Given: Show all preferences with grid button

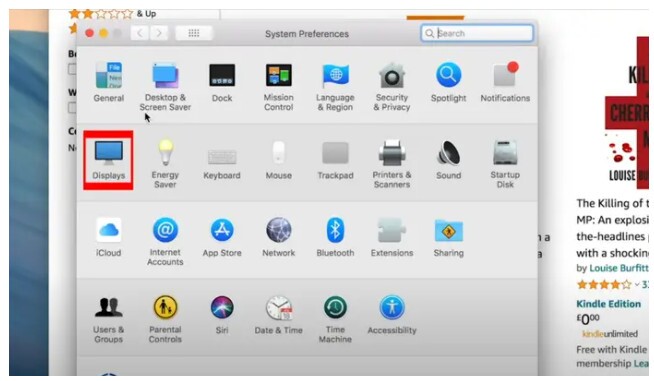Looking at the screenshot, I should (194, 33).
